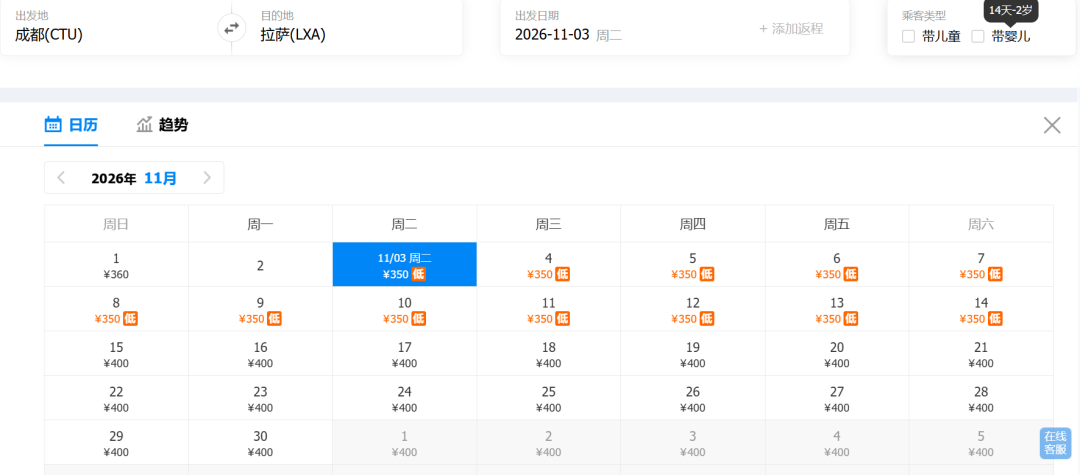Select November 9 in calendar
This screenshot has width=1080, height=475.
pos(260,310)
